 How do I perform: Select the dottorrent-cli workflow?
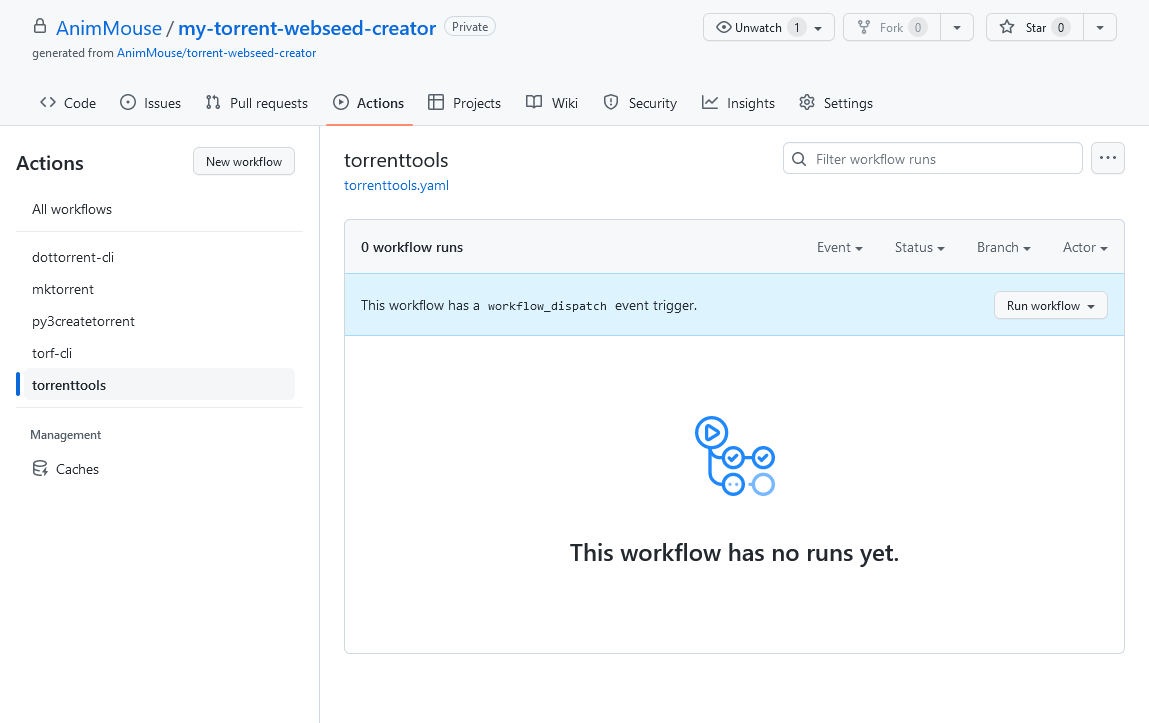click(x=73, y=257)
